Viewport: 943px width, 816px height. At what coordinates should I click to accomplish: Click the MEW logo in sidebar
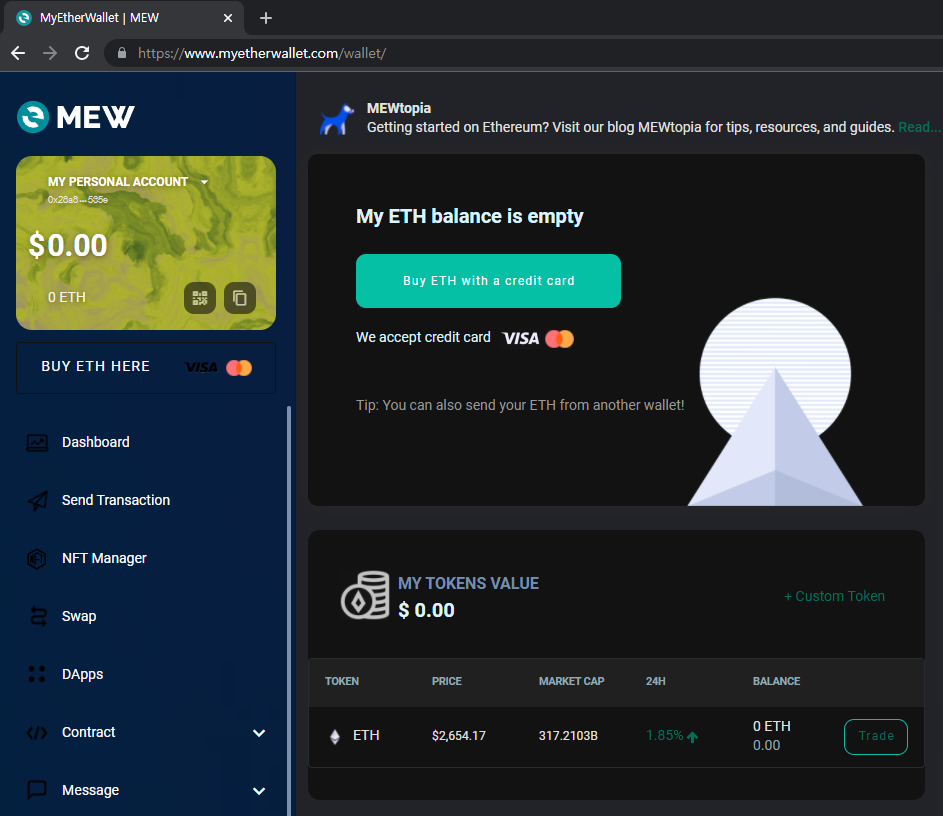(76, 117)
